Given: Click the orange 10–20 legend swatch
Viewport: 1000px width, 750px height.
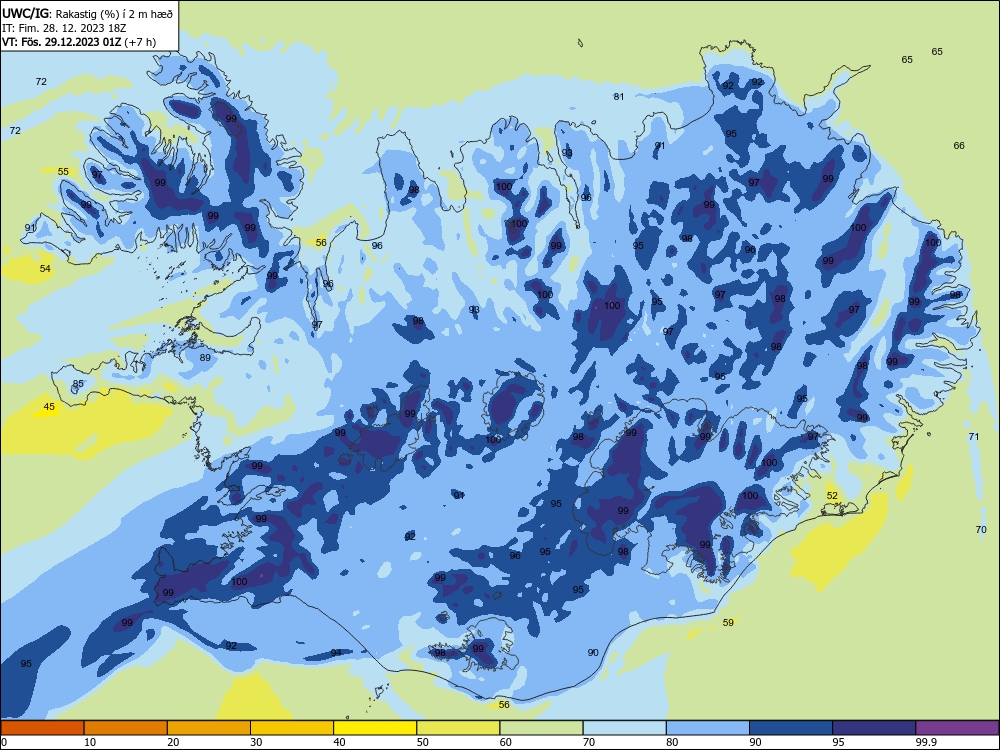Looking at the screenshot, I should click(126, 728).
